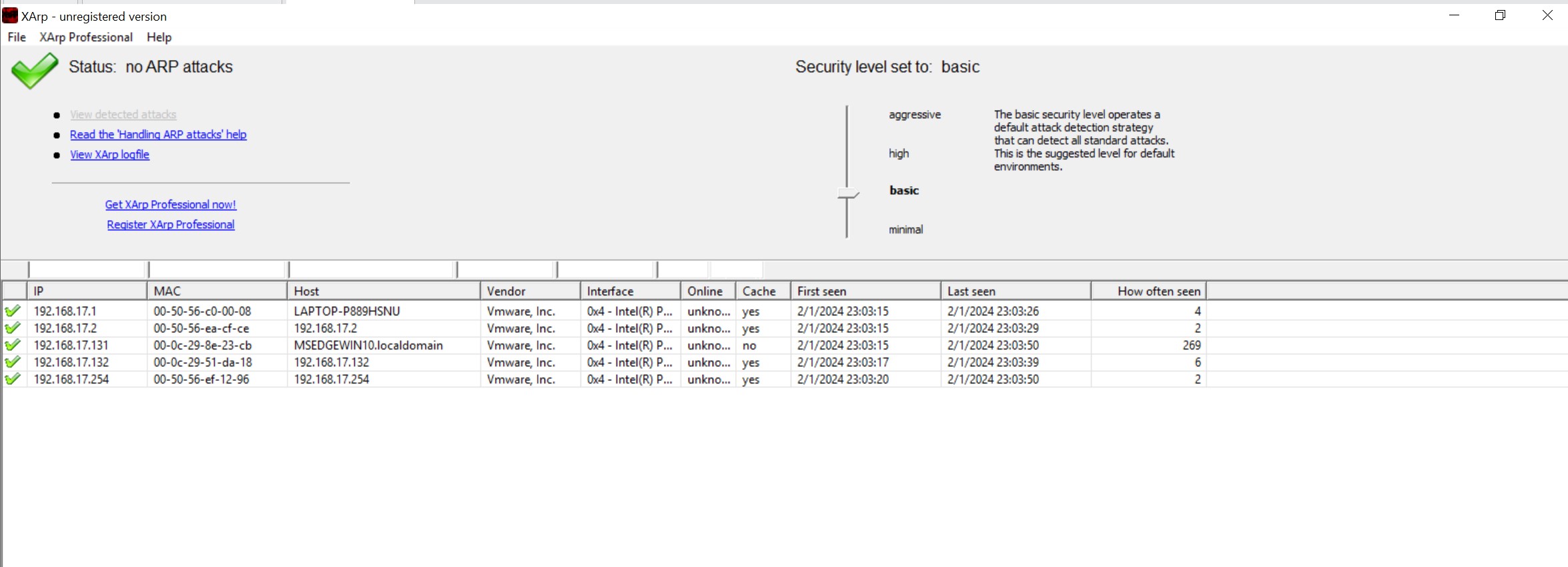Viewport: 1568px width, 567px height.
Task: Click Register XArp Professional link
Action: [x=170, y=225]
